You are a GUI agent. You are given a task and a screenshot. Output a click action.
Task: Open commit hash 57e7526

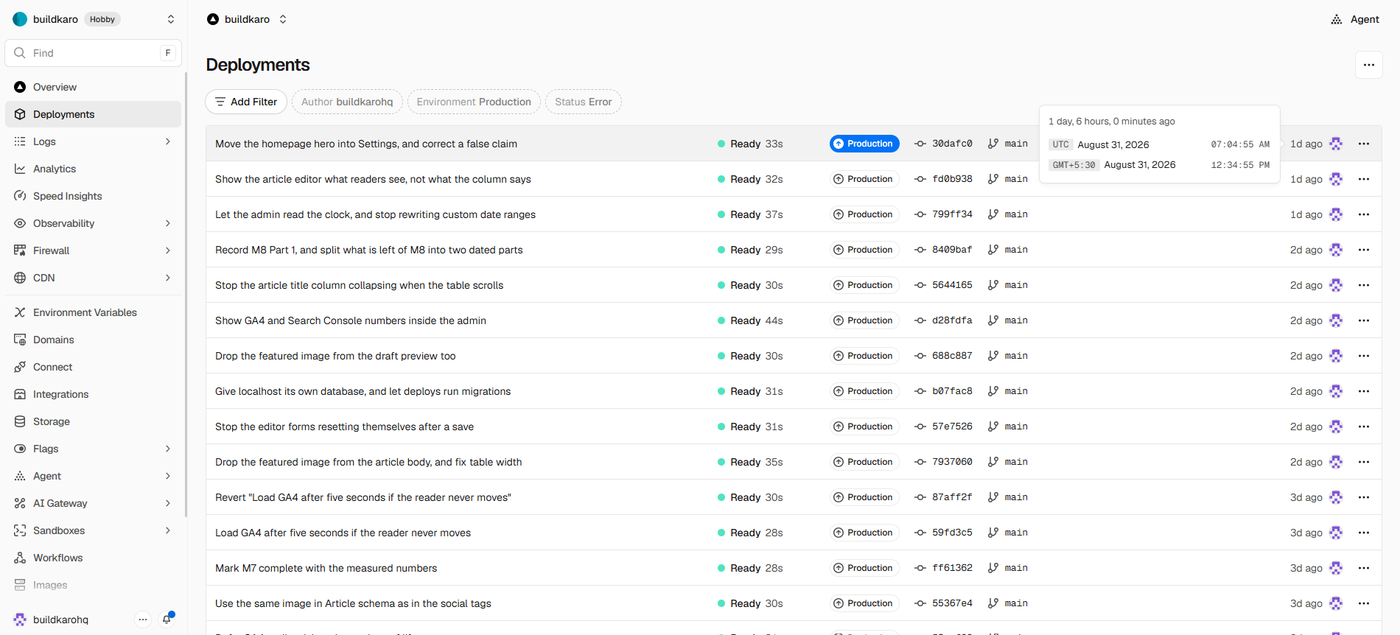coord(952,427)
